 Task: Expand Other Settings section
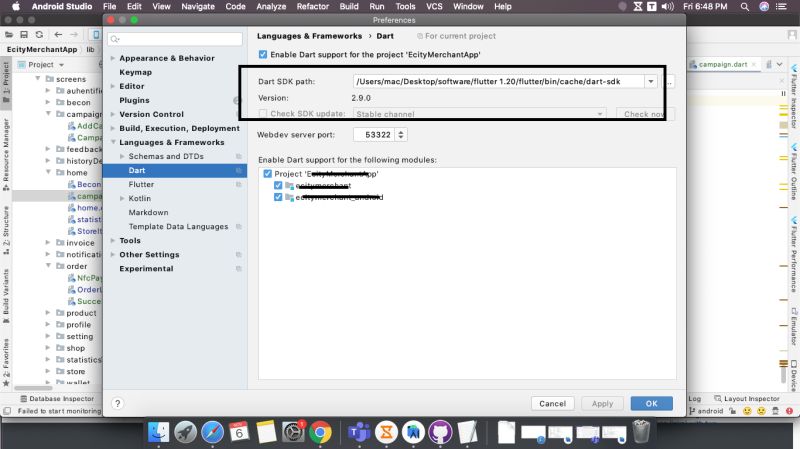113,255
